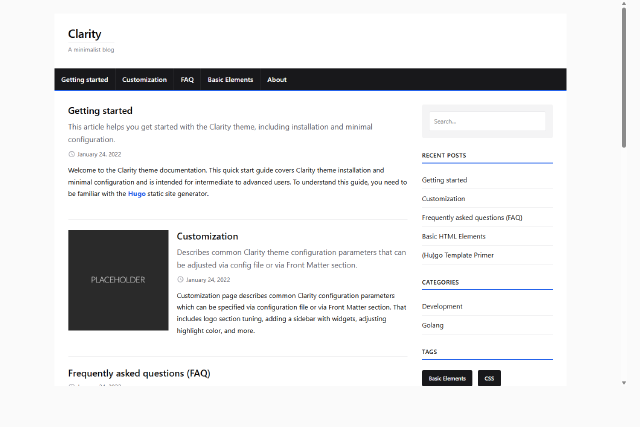The image size is (640, 427).
Task: Click the Clarity site title
Action: 84,34
